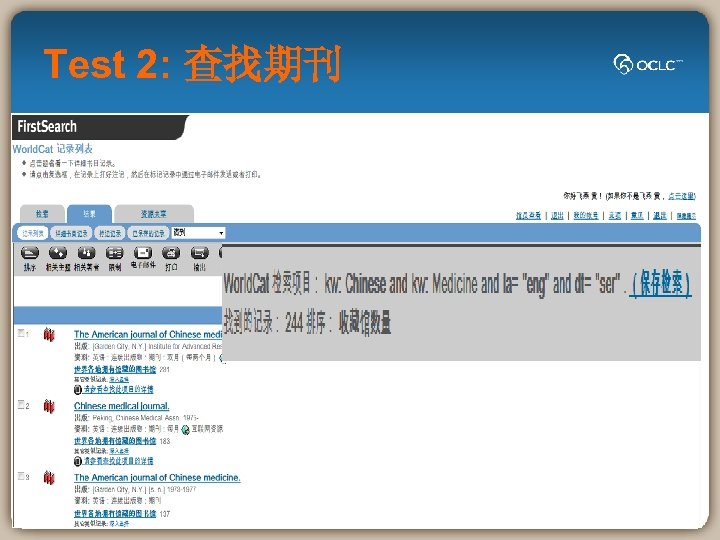The image size is (720, 540).
Task: Click the 找到的记录: 244 text
Action: (261, 322)
